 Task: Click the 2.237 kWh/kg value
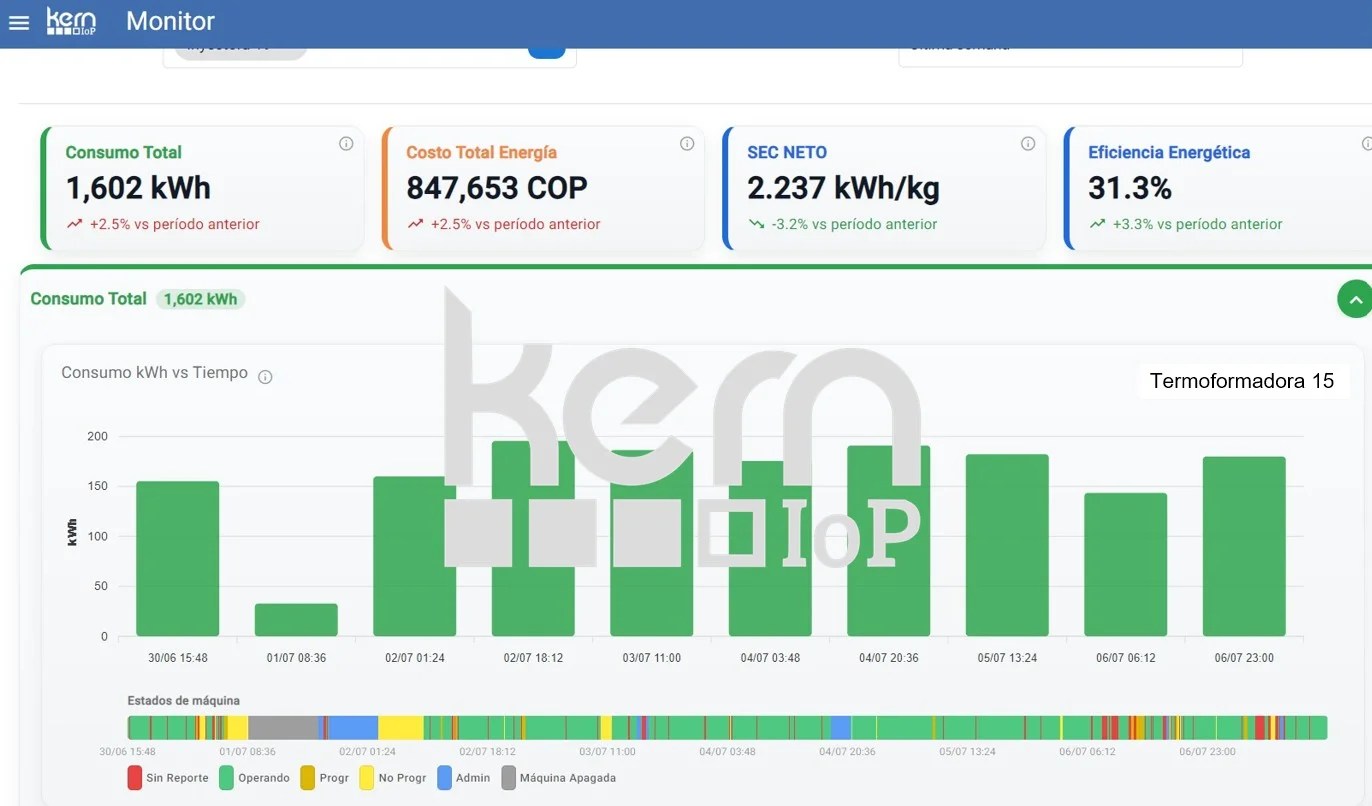844,188
